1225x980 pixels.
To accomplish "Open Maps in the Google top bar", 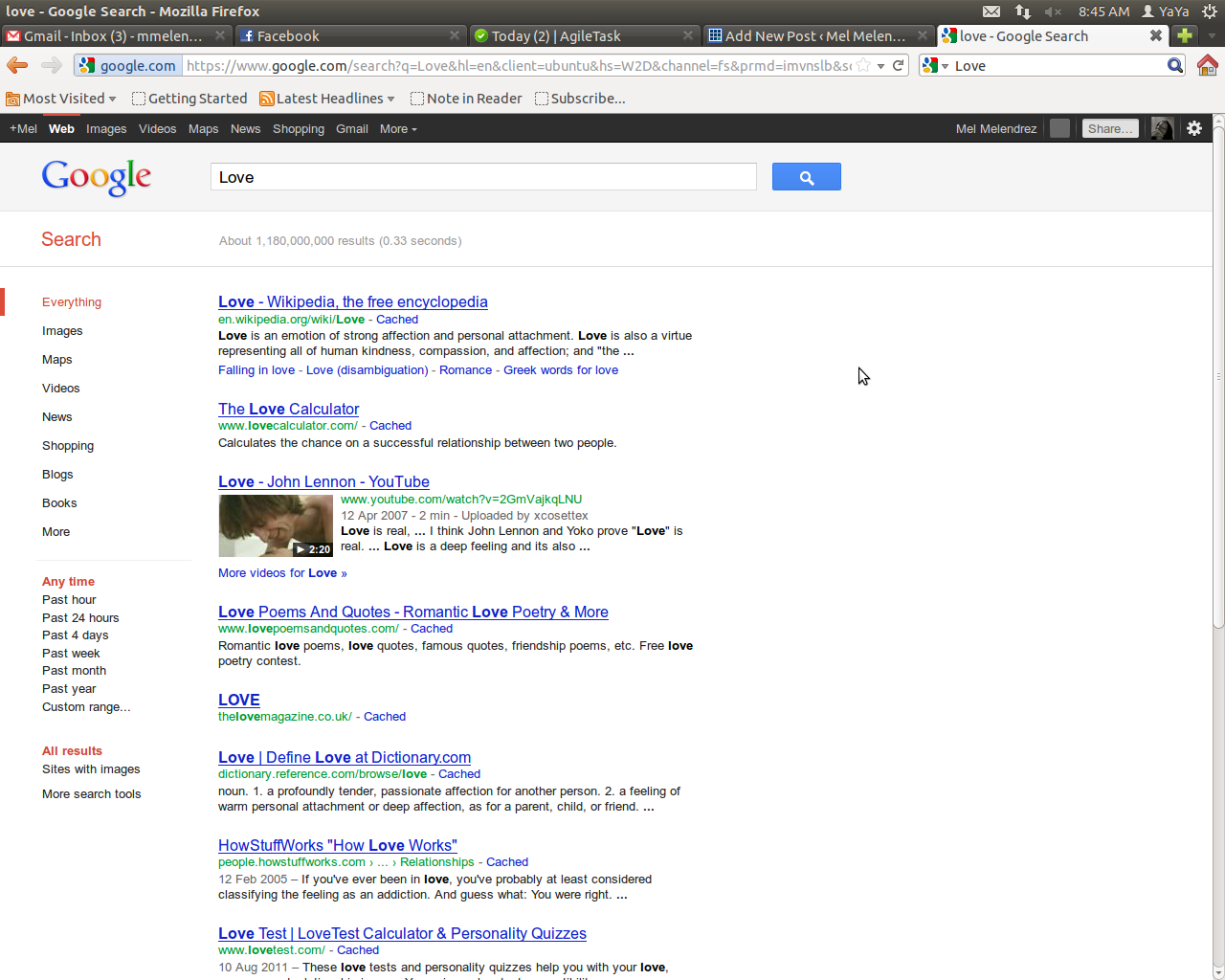I will tap(203, 128).
